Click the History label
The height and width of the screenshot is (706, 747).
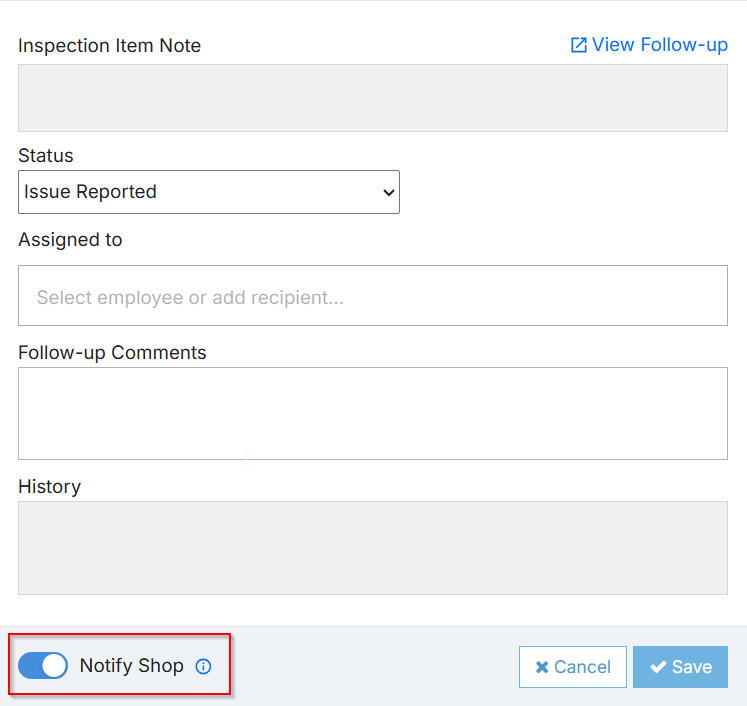click(49, 487)
